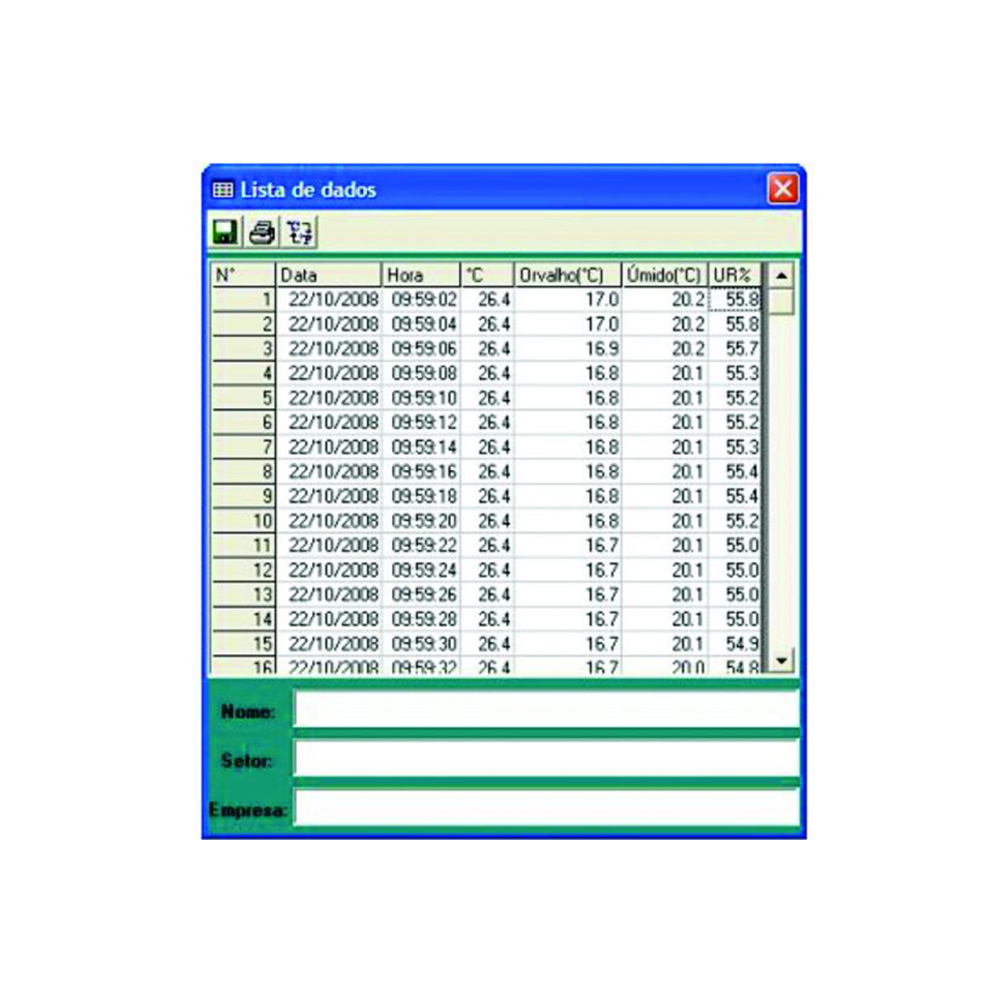Image resolution: width=1000 pixels, height=1000 pixels.
Task: Click the time cell 09:59:26
Action: 421,594
